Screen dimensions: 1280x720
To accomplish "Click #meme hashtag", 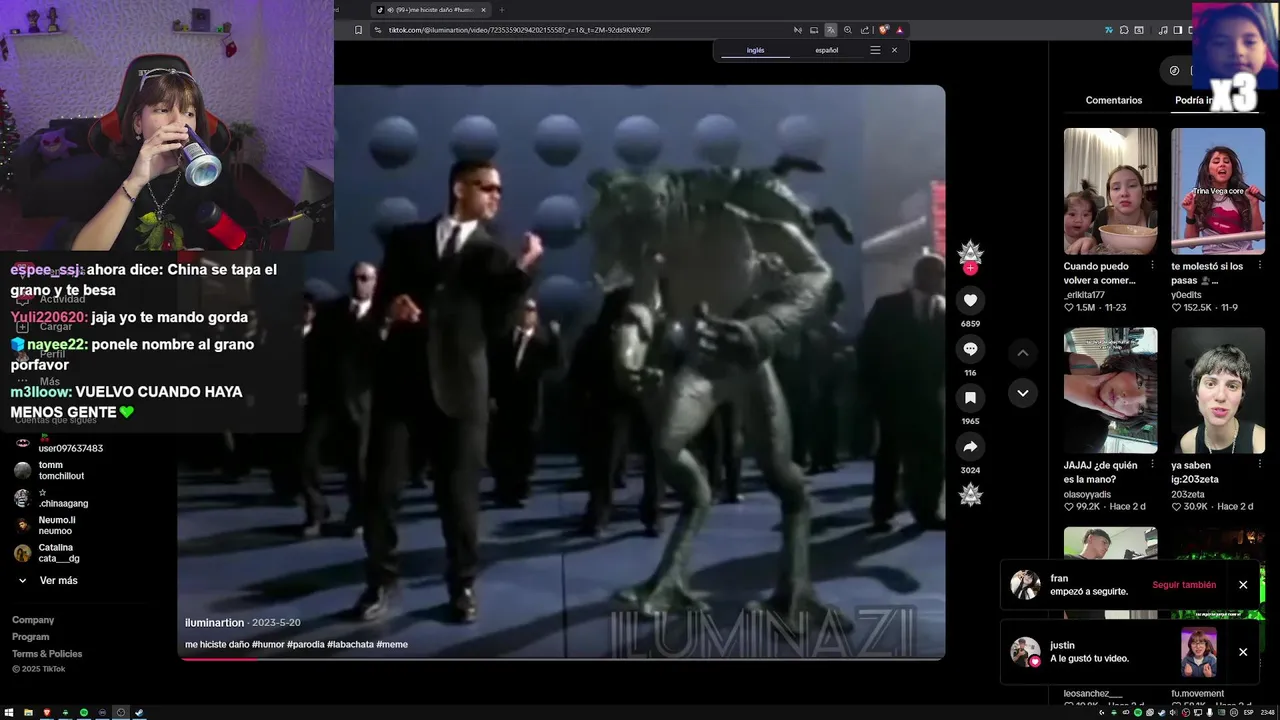I will [x=392, y=645].
